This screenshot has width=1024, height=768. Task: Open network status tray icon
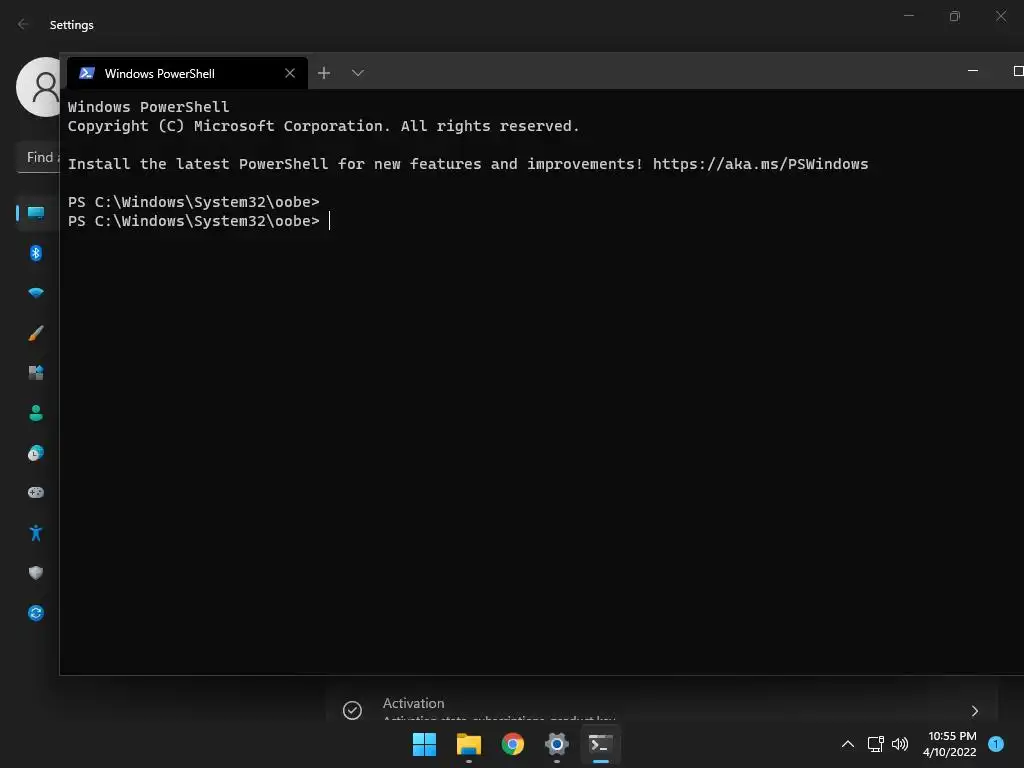[x=876, y=744]
